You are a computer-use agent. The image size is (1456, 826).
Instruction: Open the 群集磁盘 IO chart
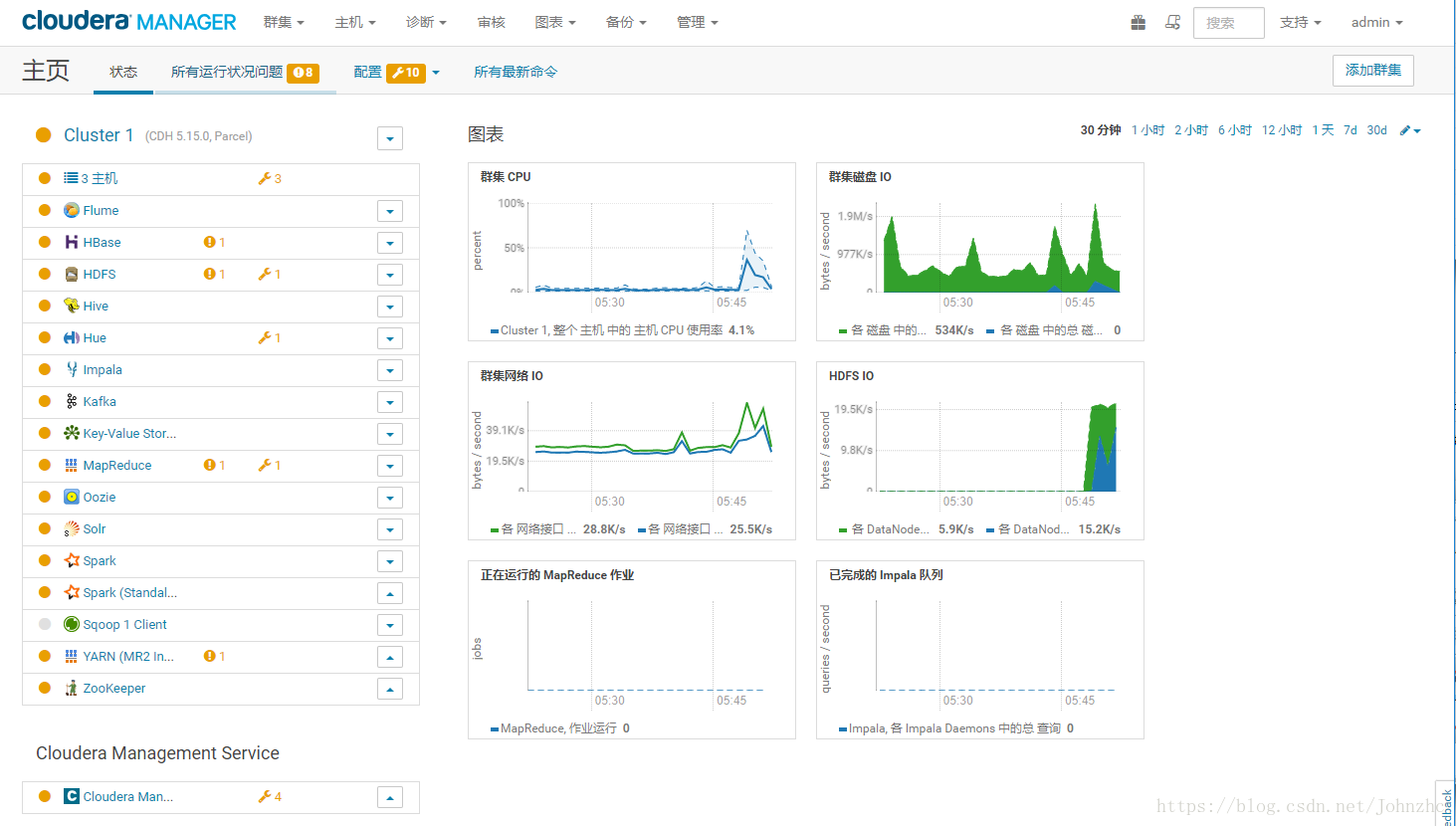[x=980, y=252]
